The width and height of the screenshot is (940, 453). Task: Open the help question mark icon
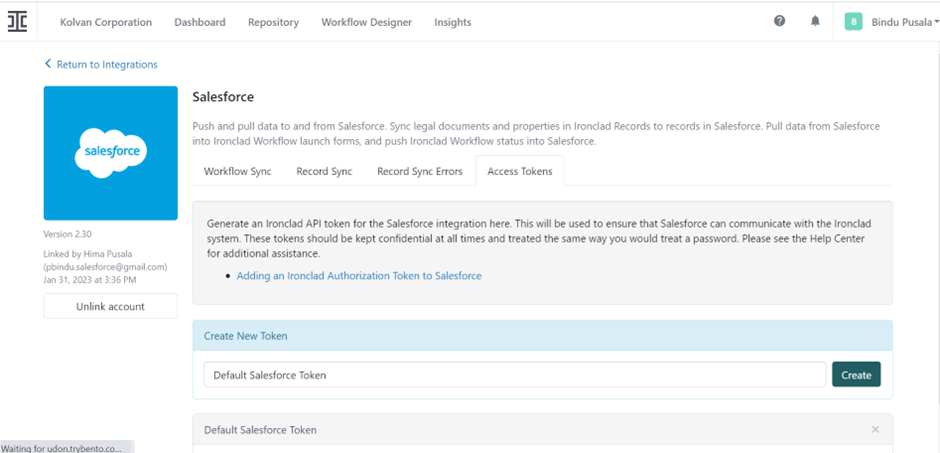click(779, 21)
